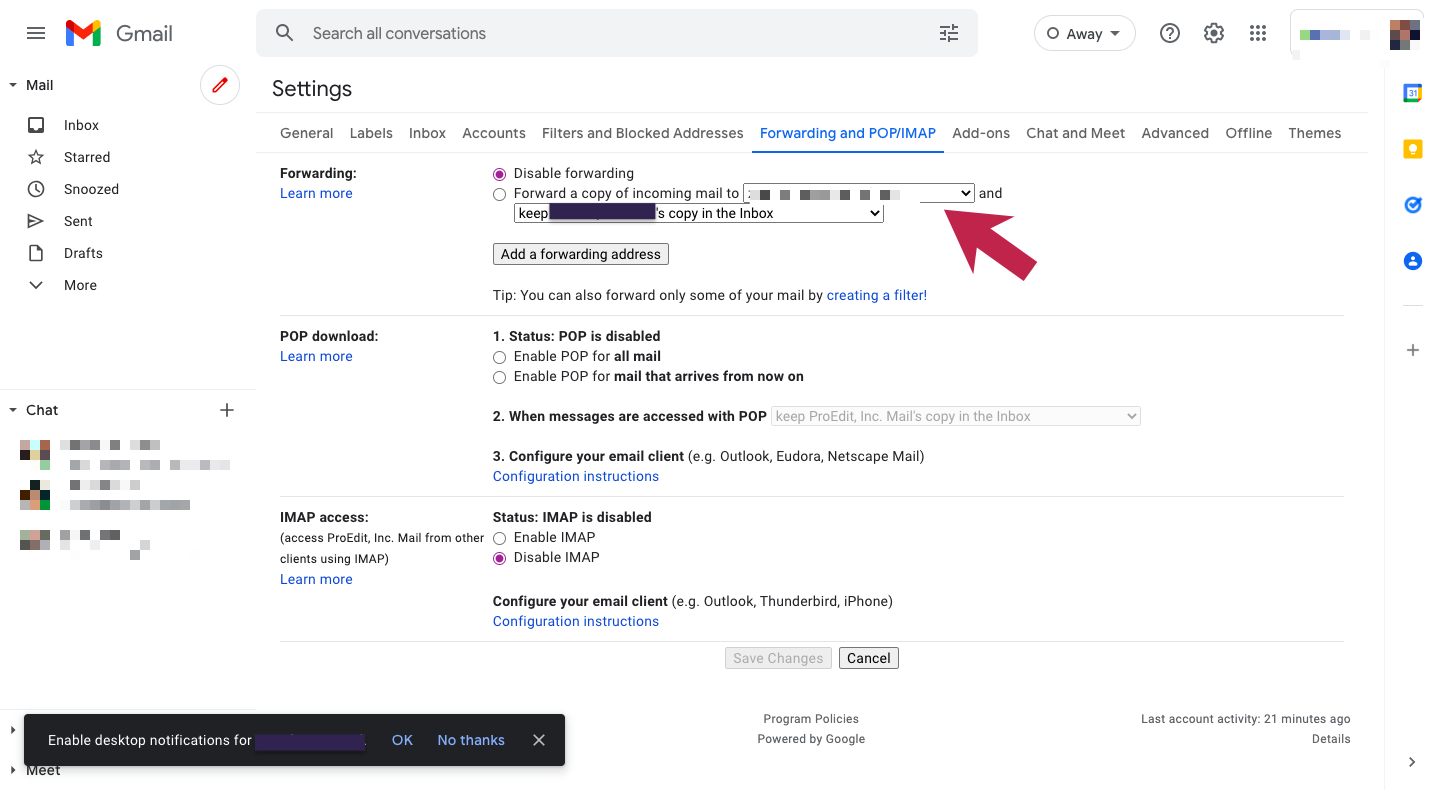Open the creating a filter link
This screenshot has width=1440, height=790.
pos(876,295)
